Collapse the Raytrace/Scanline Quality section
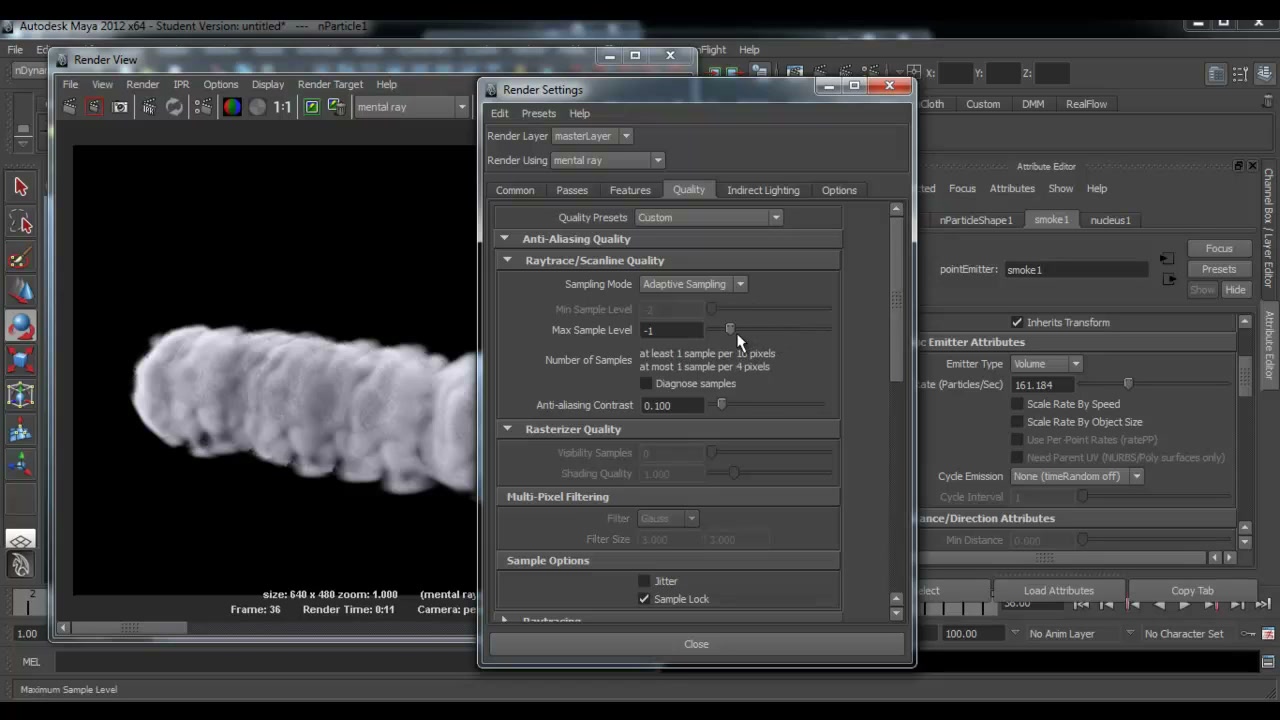This screenshot has height=720, width=1280. point(507,260)
